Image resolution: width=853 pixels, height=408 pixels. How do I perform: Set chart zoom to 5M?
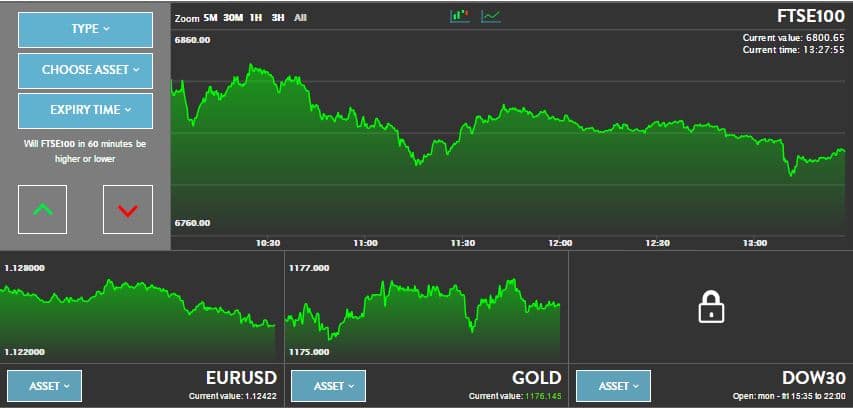coord(210,18)
